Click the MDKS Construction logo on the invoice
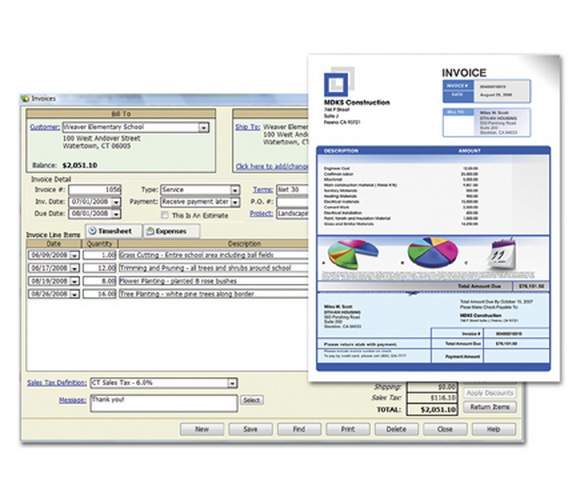Screen dimensions: 576x480 (339, 82)
